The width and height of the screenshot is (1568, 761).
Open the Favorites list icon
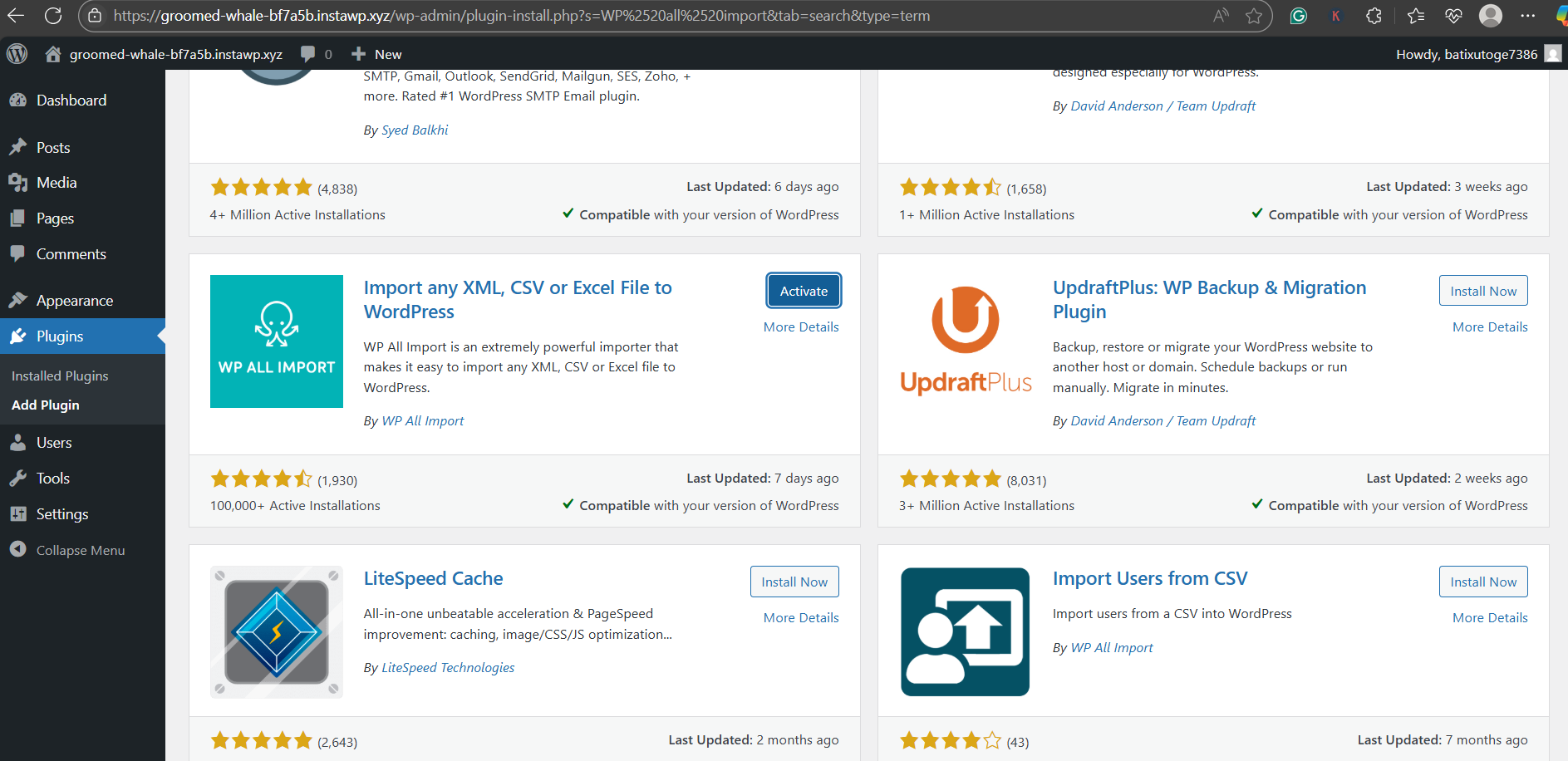(1416, 16)
